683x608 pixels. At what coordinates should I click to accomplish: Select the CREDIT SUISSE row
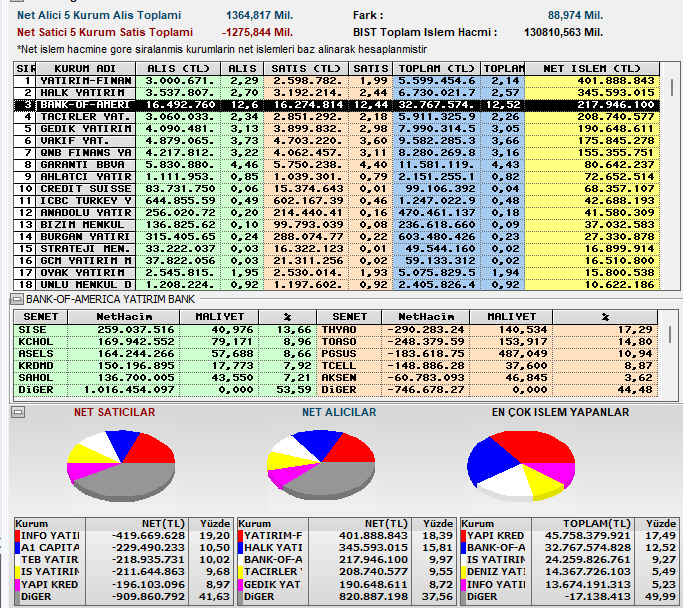pos(336,189)
